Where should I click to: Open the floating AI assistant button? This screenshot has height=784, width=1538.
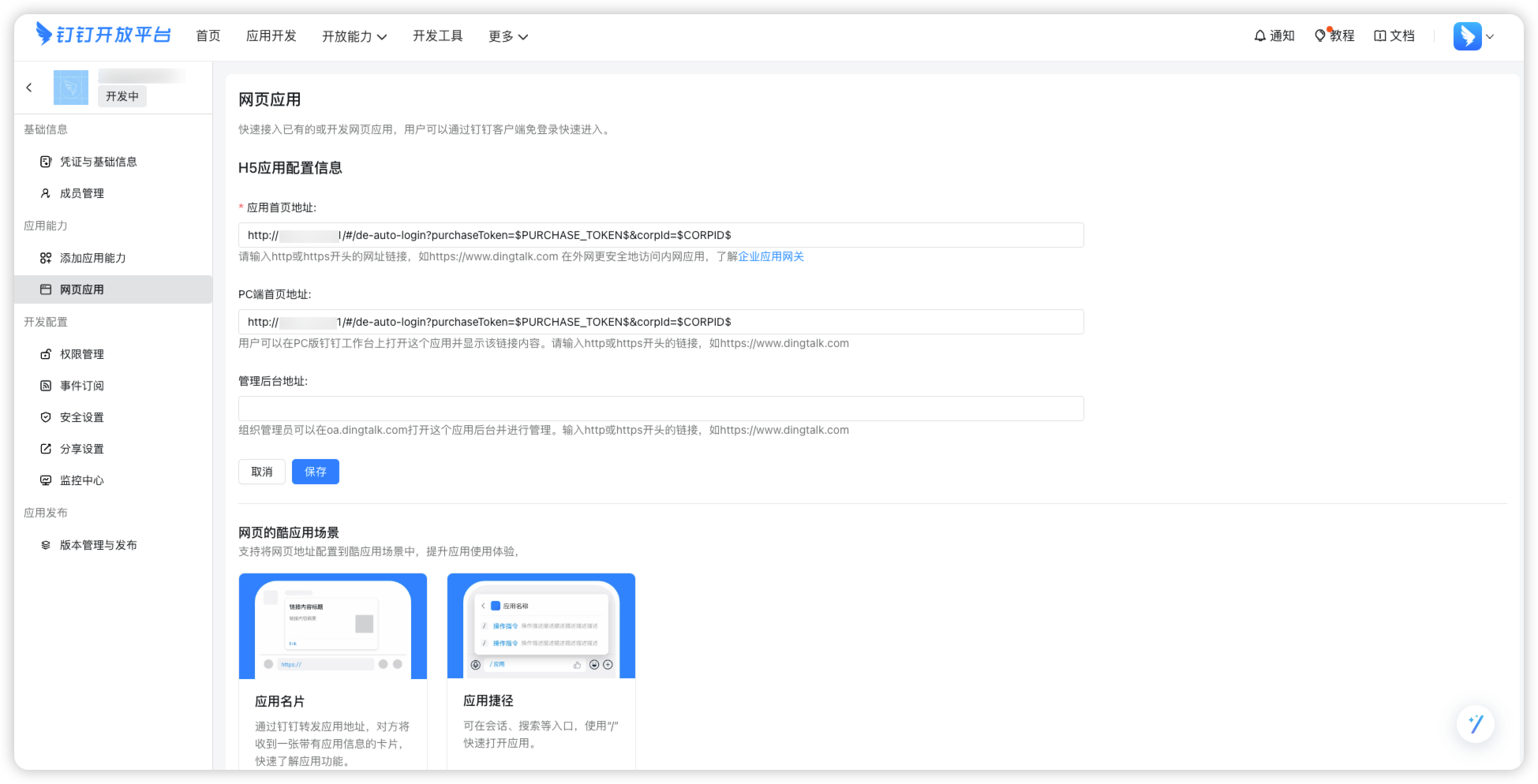[1476, 724]
